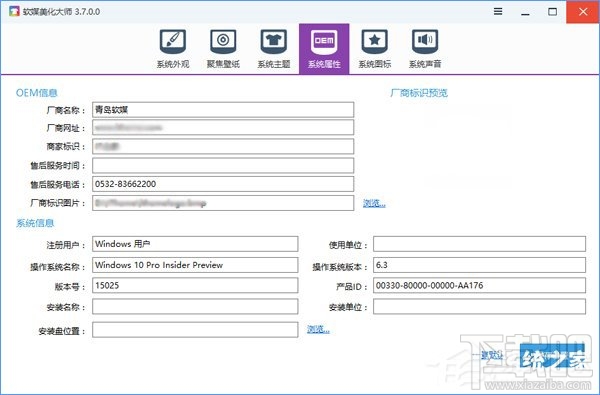Open the 系统主题 shirt icon section
The width and height of the screenshot is (600, 395).
tap(274, 49)
